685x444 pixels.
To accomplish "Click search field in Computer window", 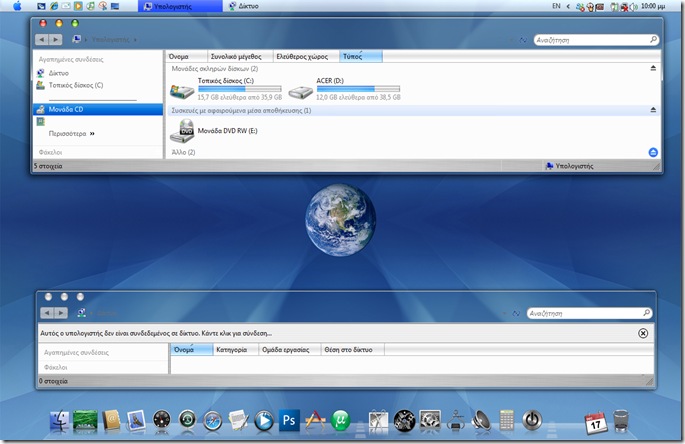I will tap(596, 40).
